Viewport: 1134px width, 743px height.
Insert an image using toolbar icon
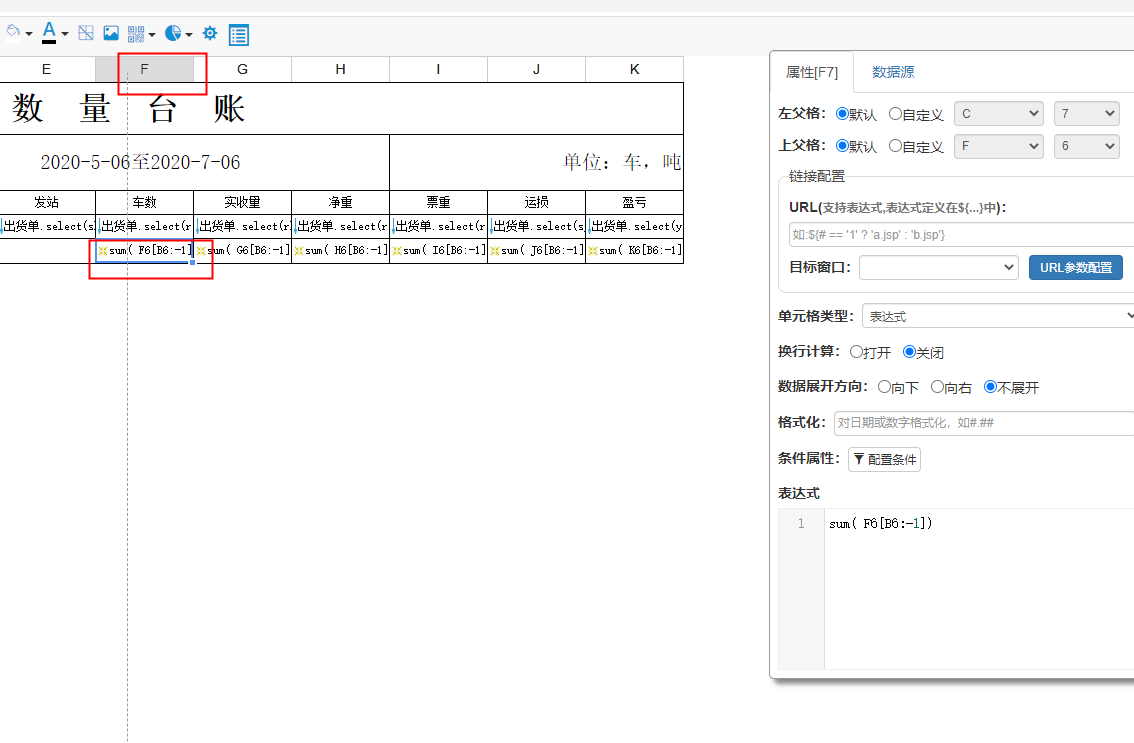point(111,32)
